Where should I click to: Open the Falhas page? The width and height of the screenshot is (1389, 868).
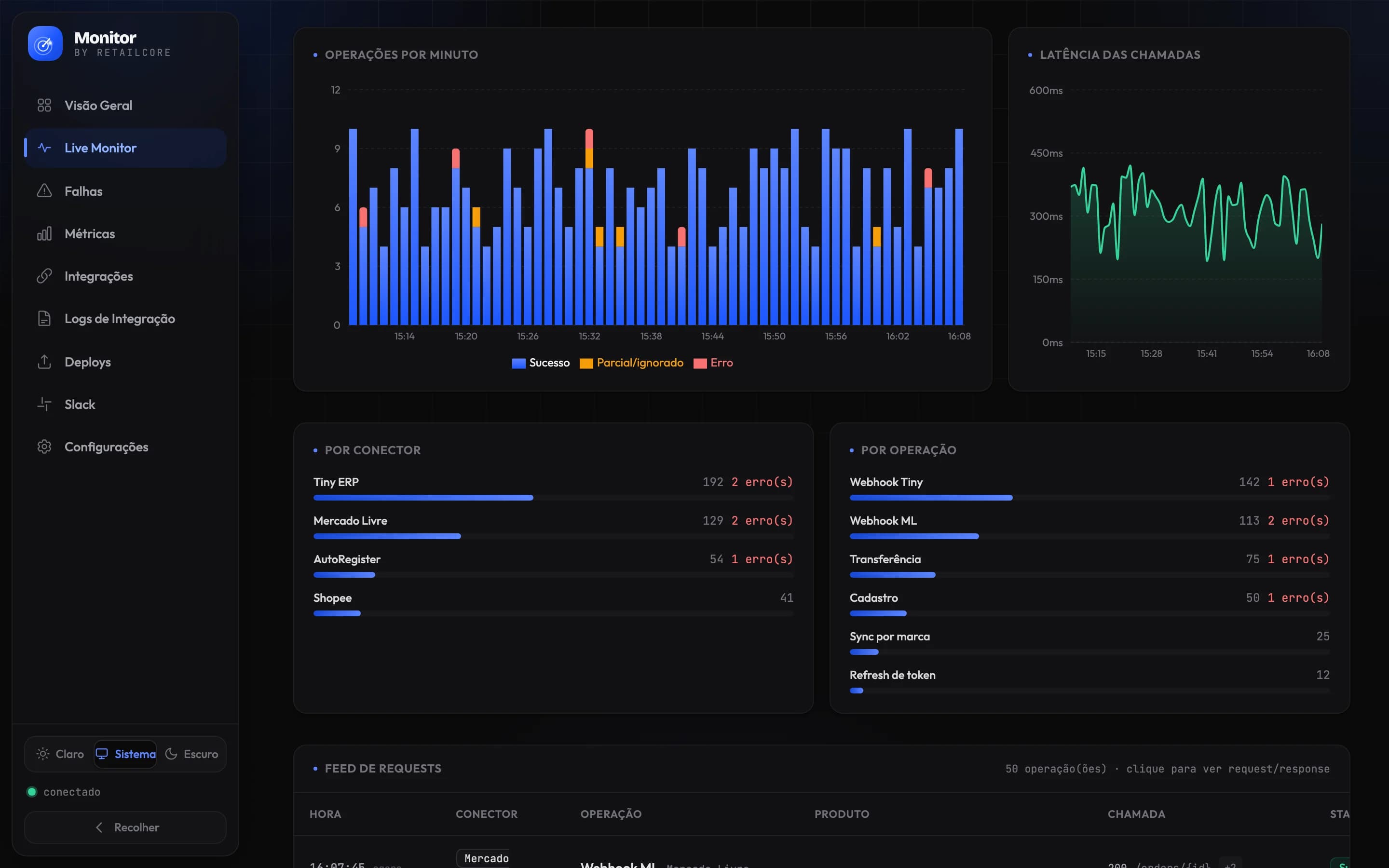point(125,190)
